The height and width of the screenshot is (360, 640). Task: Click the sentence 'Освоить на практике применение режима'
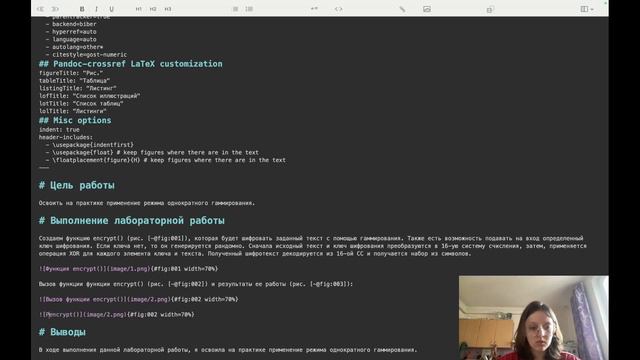147,203
